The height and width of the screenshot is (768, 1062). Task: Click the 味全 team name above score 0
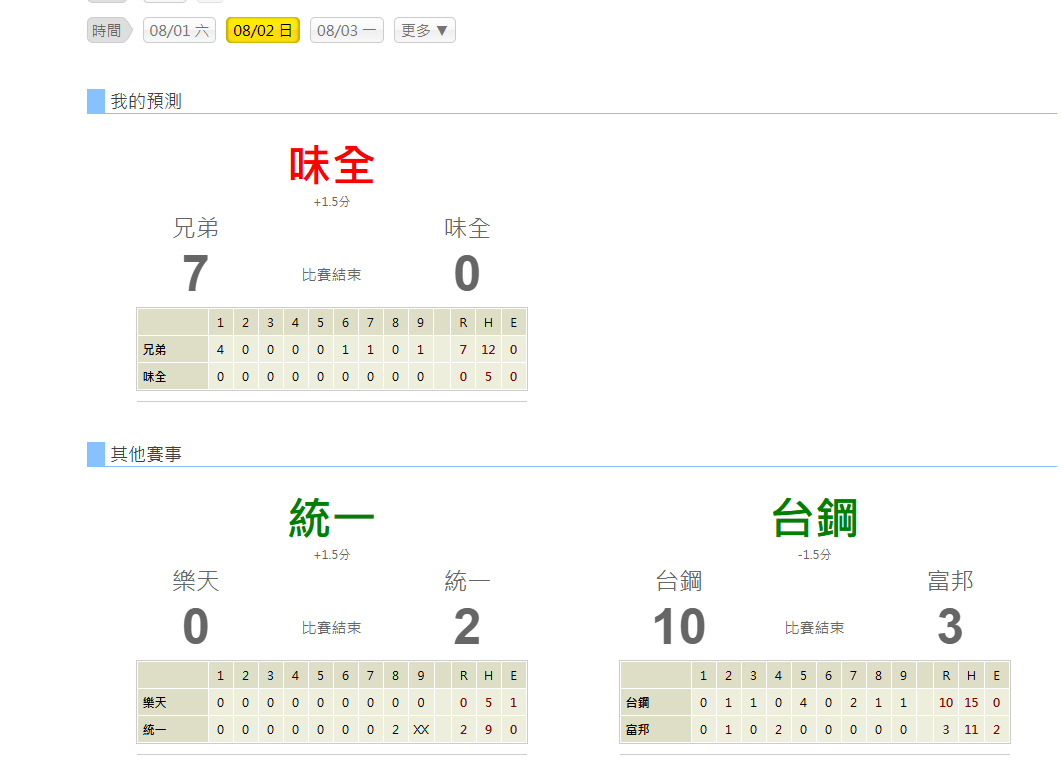click(x=467, y=228)
